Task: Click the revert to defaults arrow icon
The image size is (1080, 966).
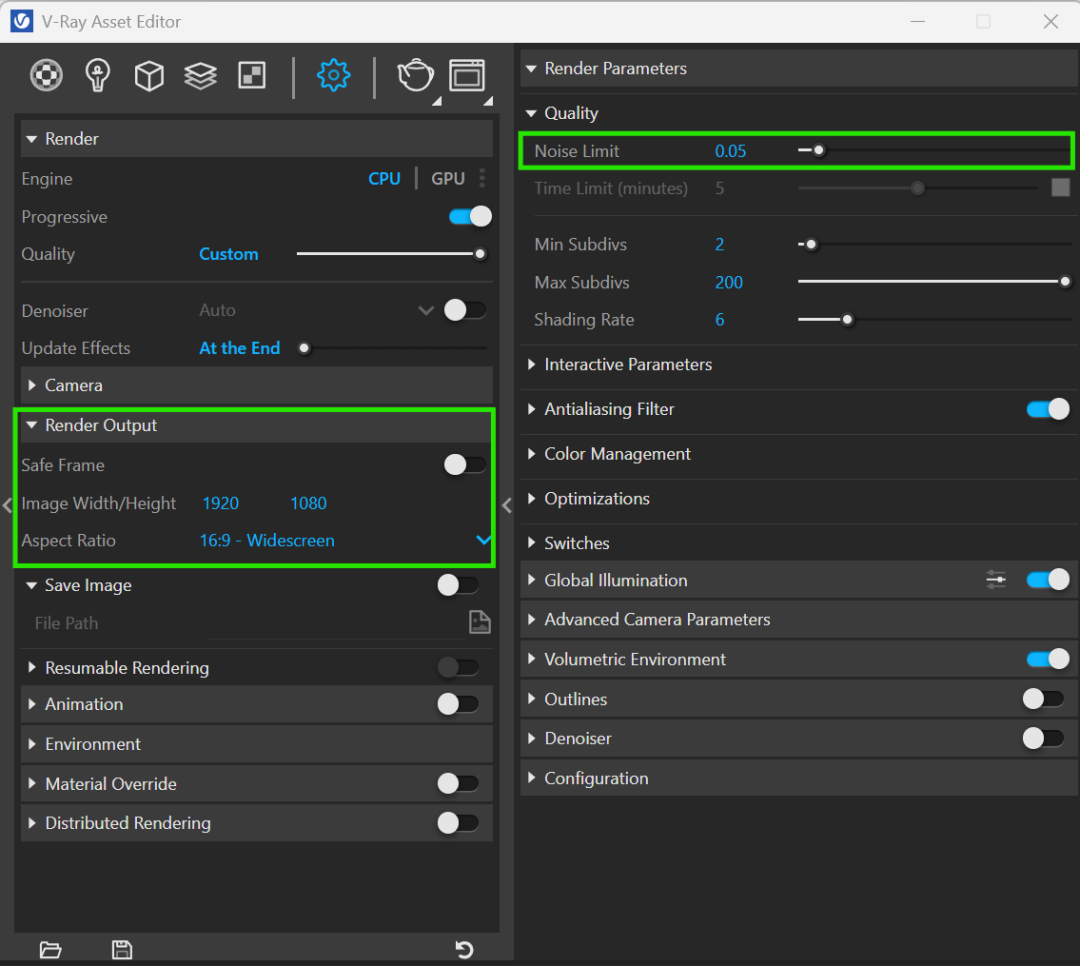Action: click(464, 949)
